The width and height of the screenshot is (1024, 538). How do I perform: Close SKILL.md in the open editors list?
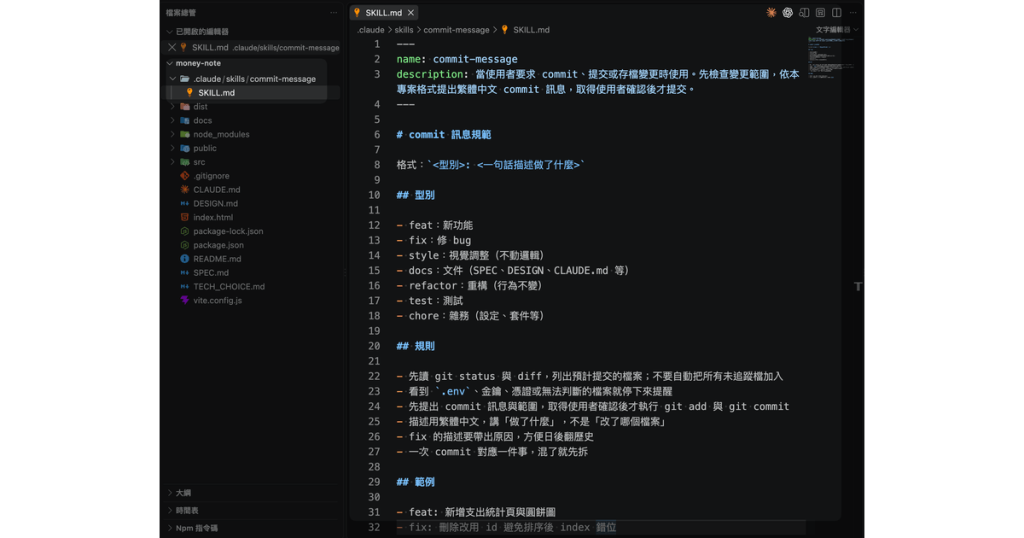(172, 47)
